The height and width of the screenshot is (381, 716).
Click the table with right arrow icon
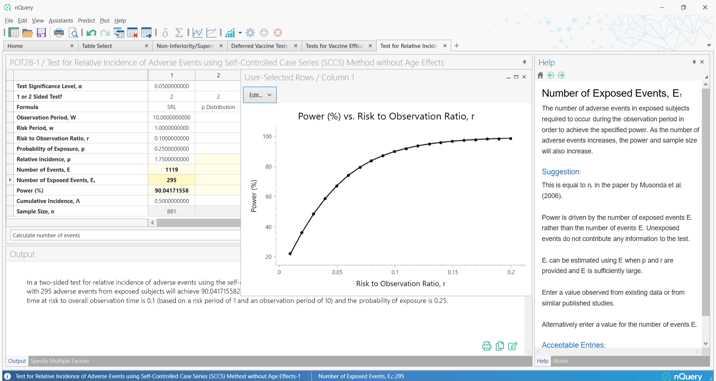tap(147, 32)
